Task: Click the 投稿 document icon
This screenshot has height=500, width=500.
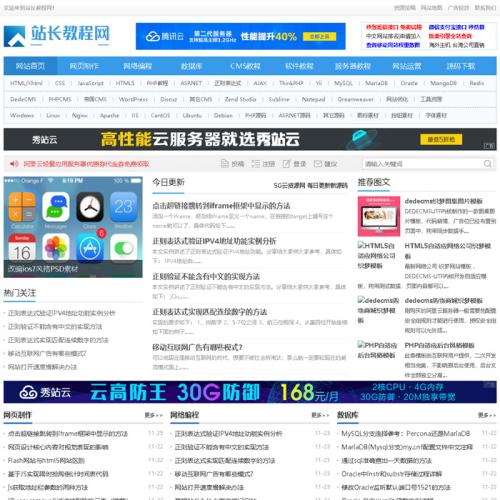Action: (225, 164)
